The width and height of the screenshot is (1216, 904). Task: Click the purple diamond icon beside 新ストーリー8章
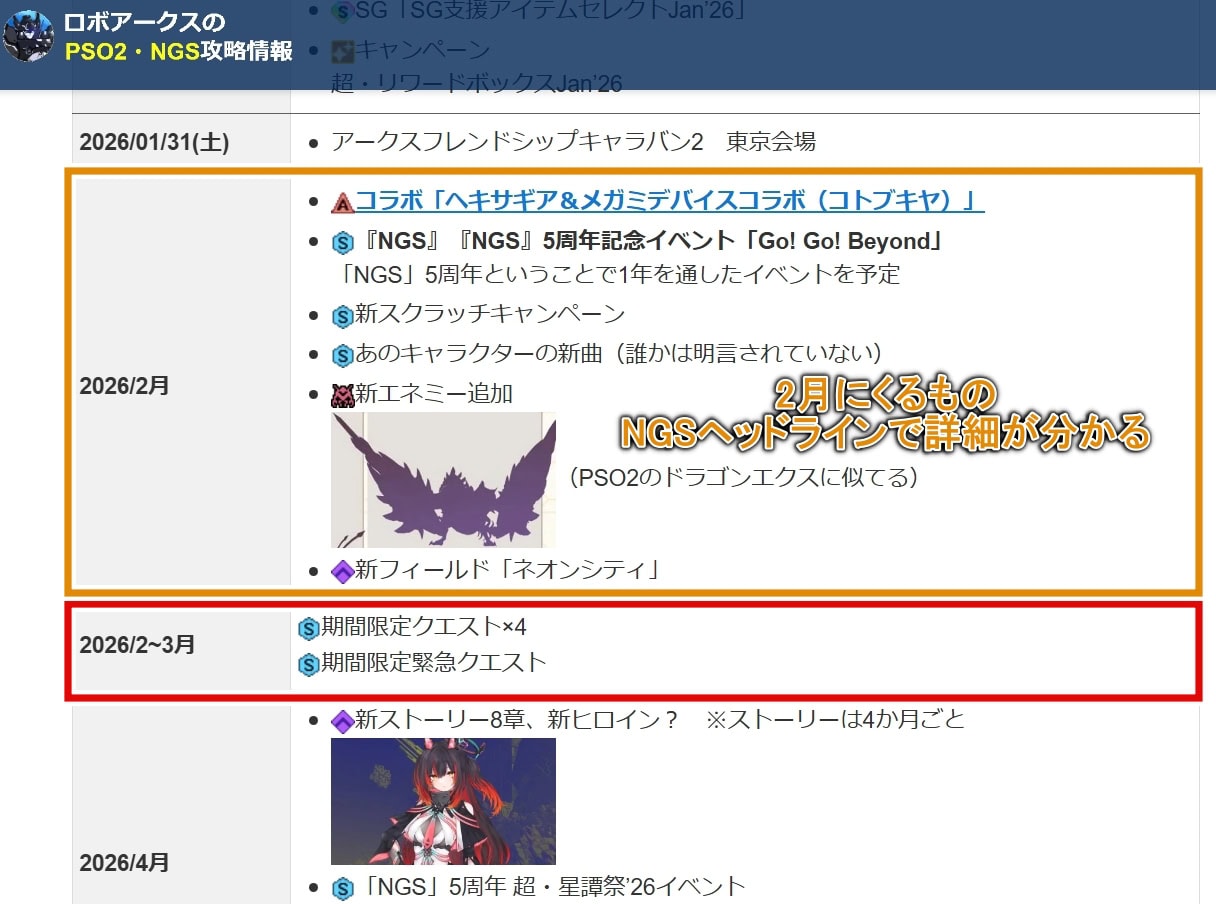[x=343, y=720]
